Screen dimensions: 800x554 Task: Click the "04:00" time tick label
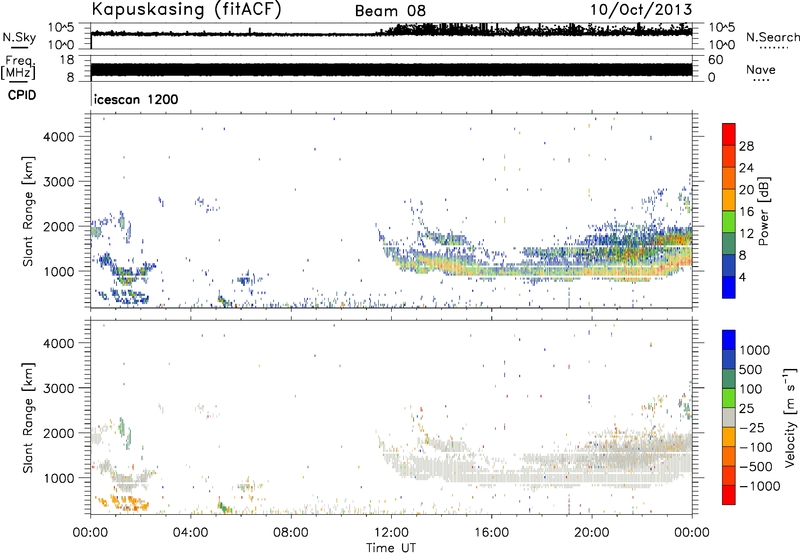click(x=191, y=533)
